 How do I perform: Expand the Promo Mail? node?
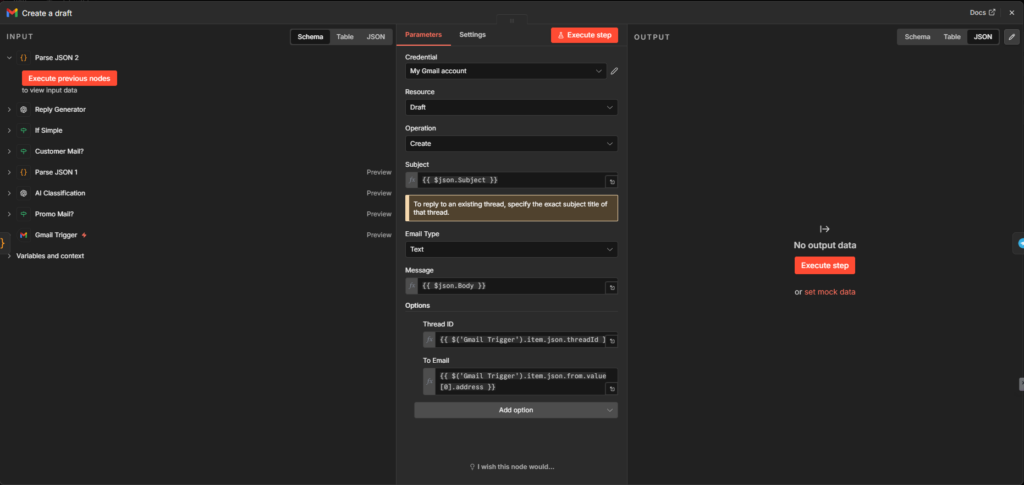click(x=9, y=214)
